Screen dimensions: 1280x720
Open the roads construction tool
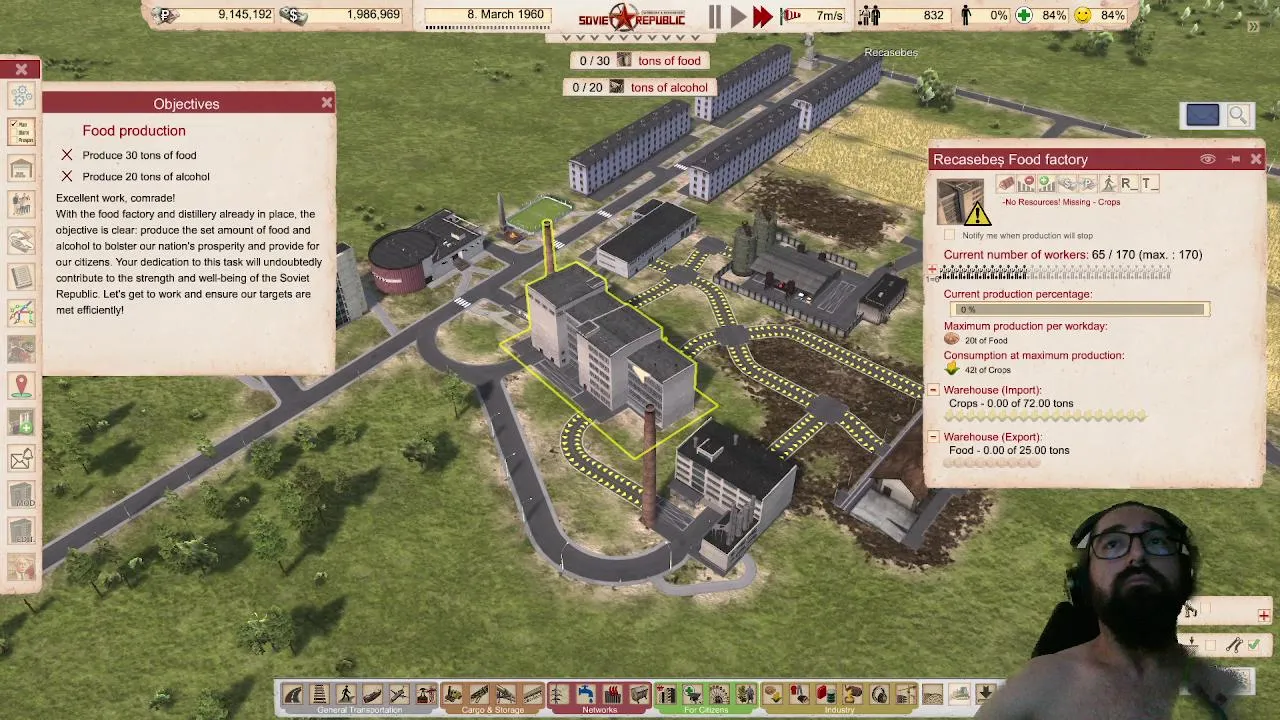[292, 693]
